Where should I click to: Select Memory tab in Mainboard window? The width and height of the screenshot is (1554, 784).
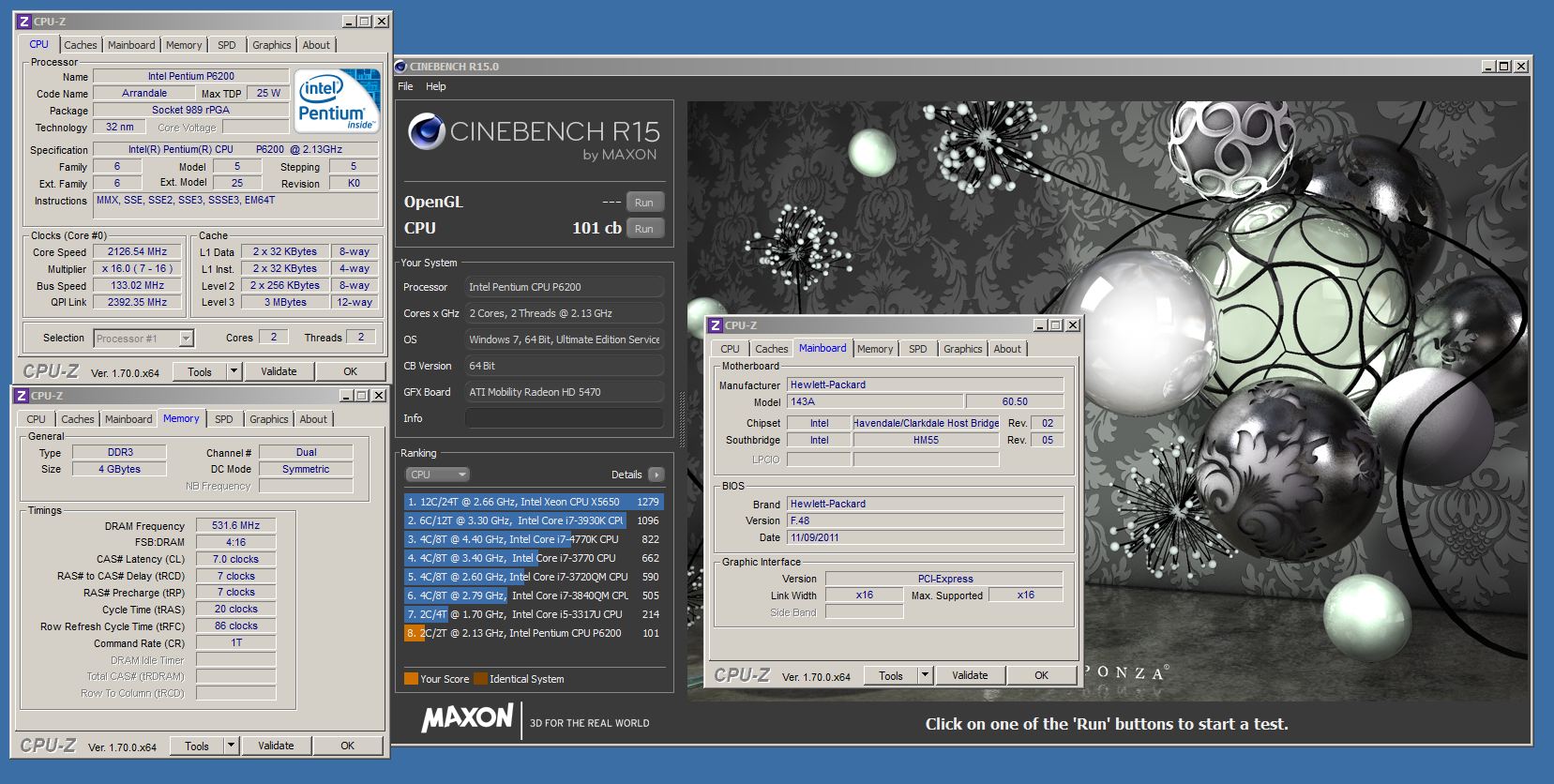[875, 349]
